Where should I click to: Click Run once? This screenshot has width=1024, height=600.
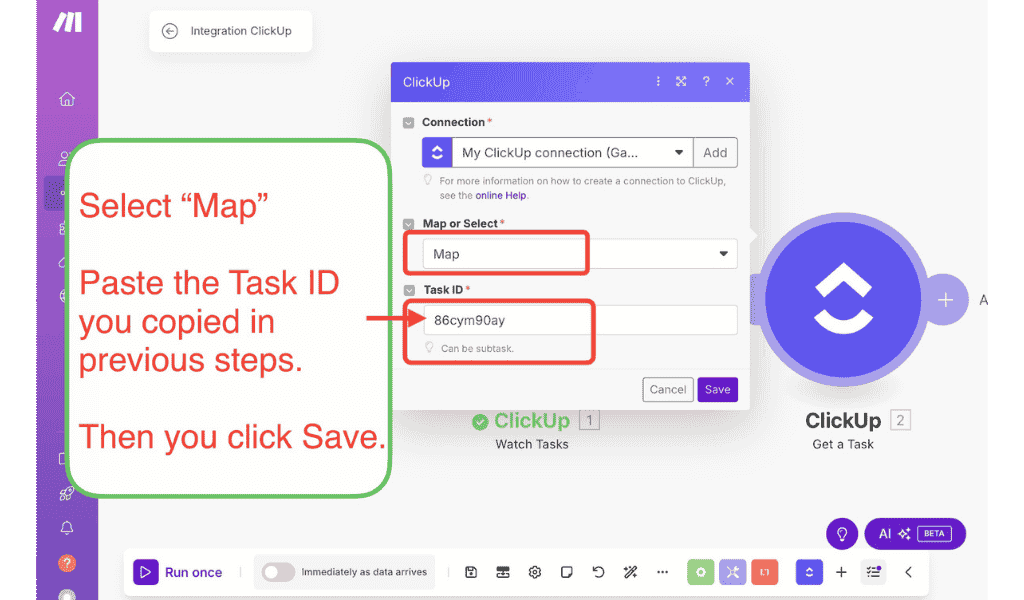point(178,573)
